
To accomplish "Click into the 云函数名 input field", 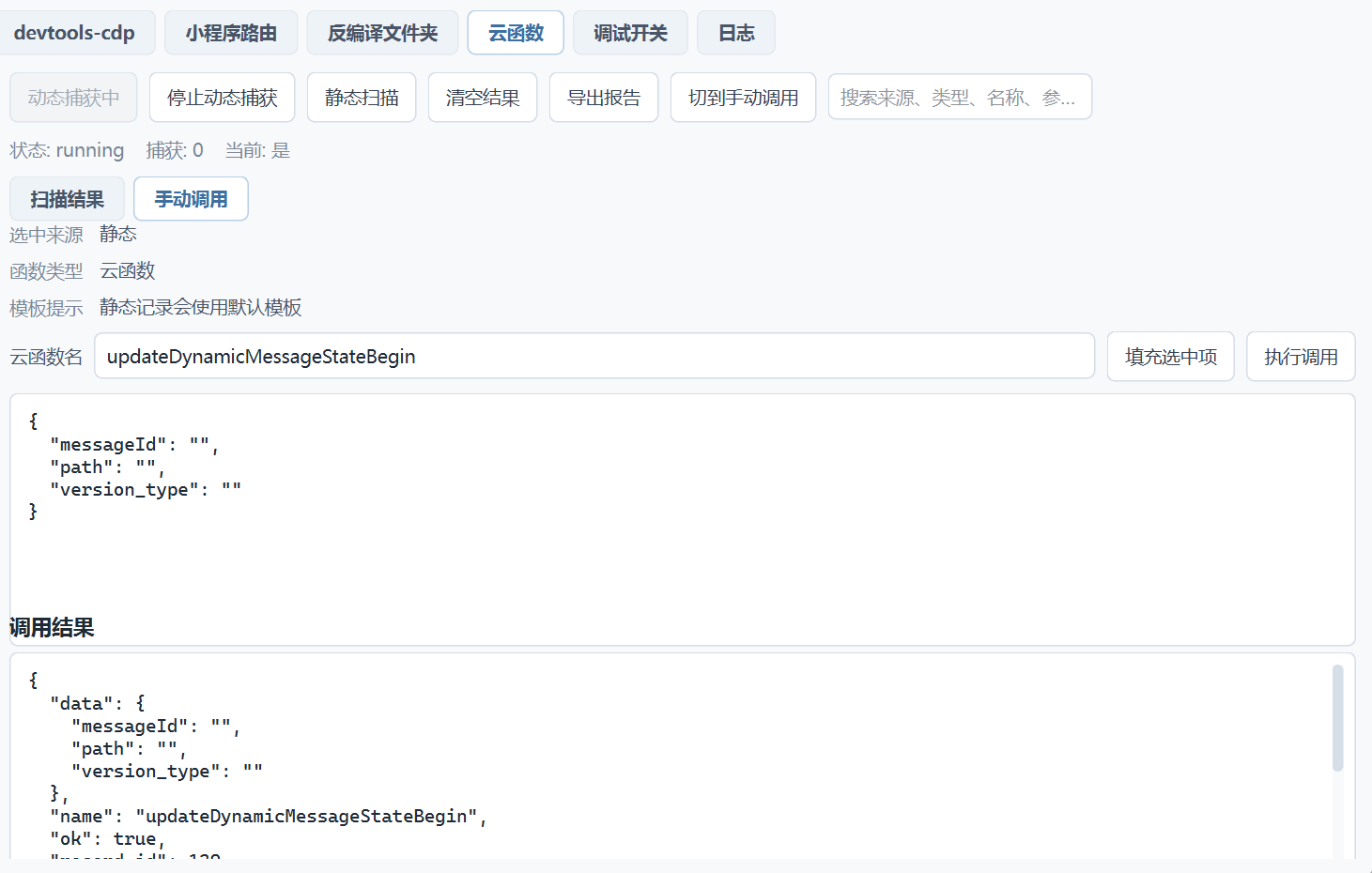I will (594, 357).
